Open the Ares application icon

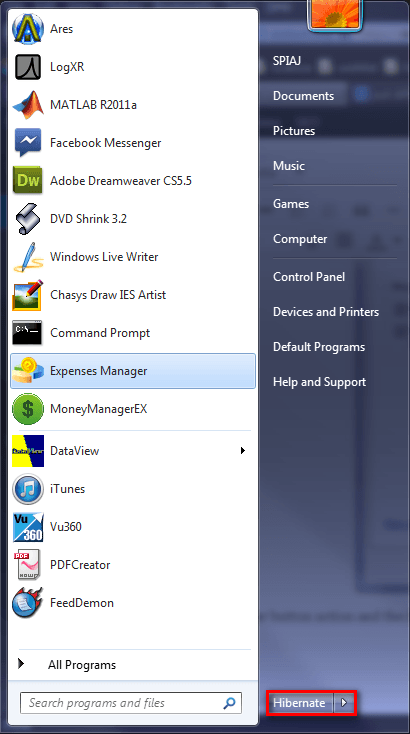tap(28, 29)
